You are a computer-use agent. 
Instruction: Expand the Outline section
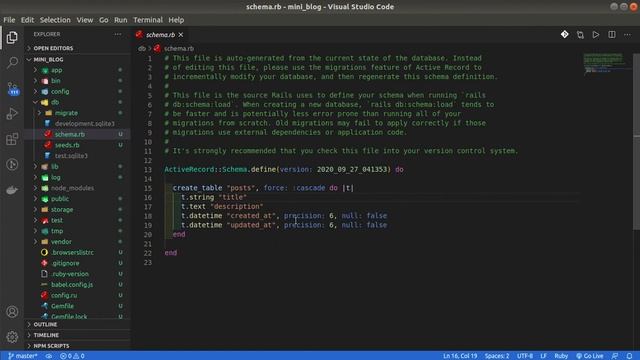click(78, 324)
